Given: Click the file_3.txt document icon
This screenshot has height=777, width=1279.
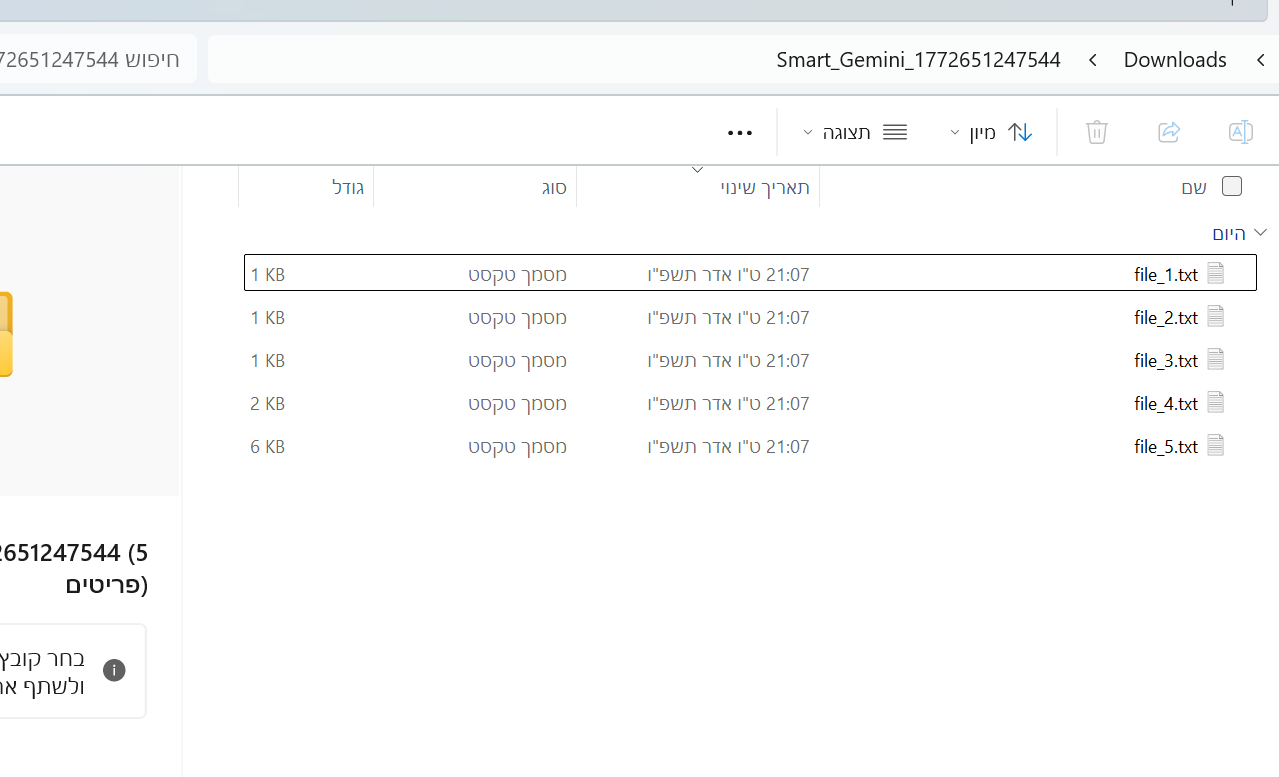Looking at the screenshot, I should (1216, 360).
